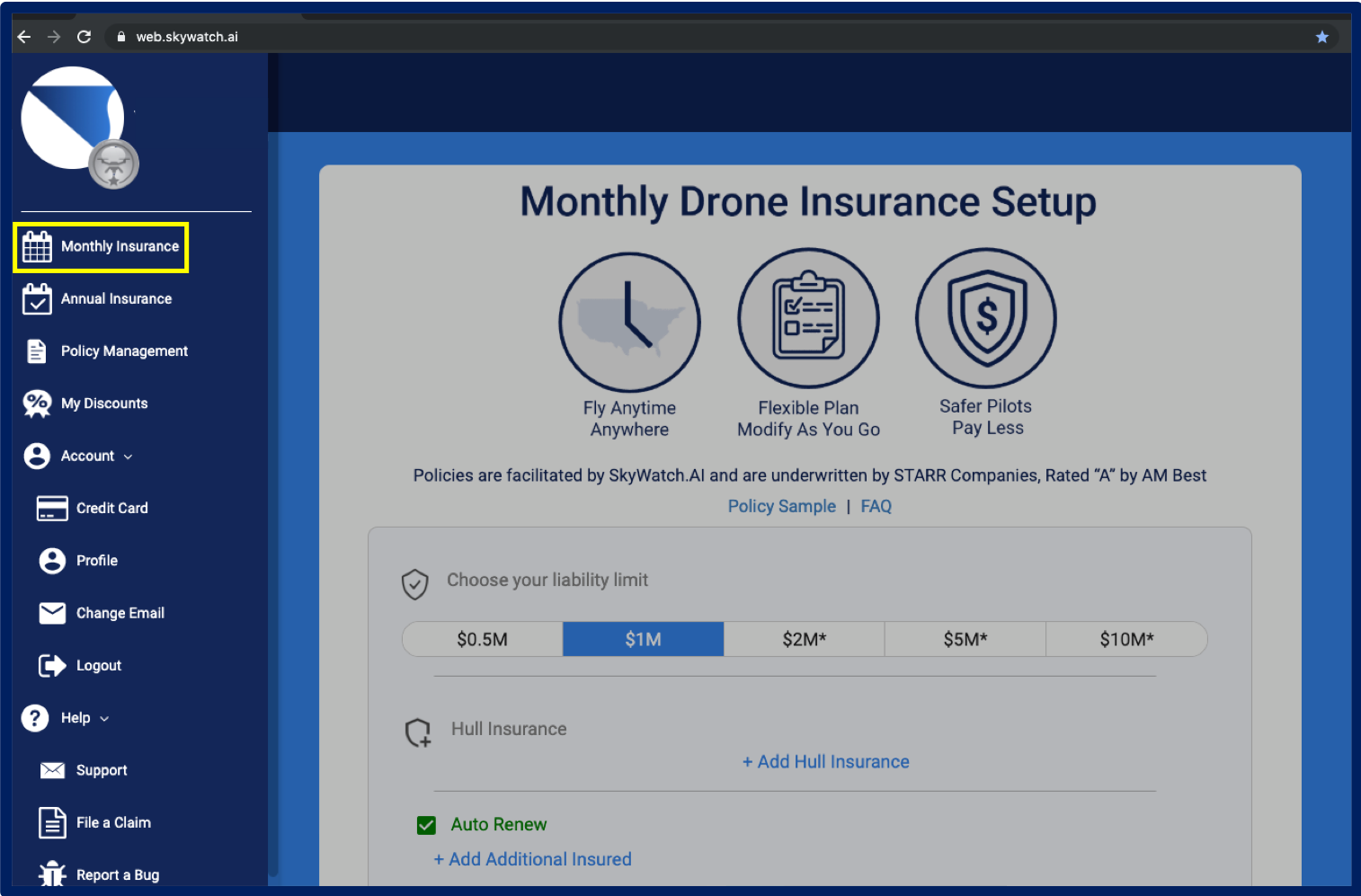Click the Account person icon
1361x896 pixels.
coord(37,456)
